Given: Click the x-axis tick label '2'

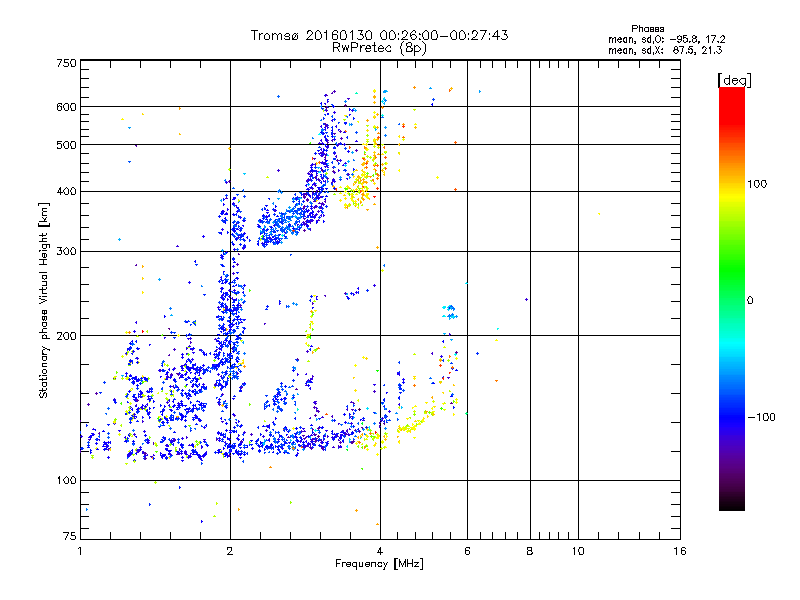Looking at the screenshot, I should (230, 551).
